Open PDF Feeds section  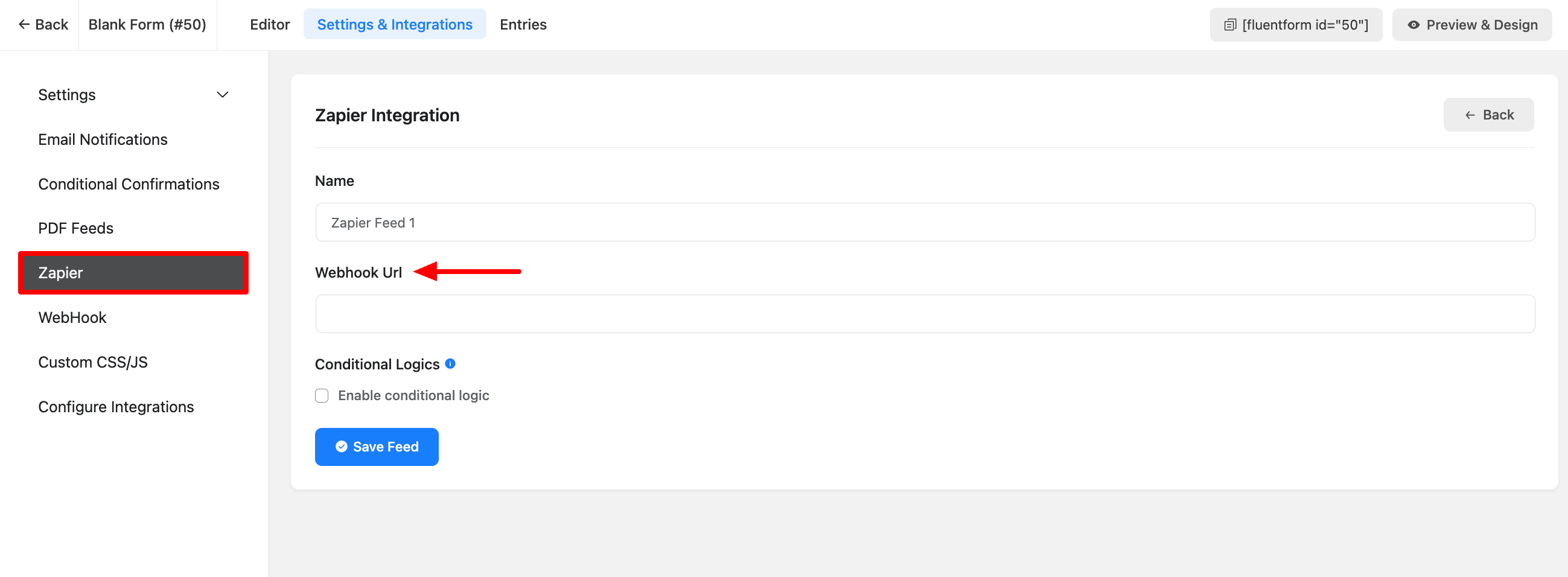click(76, 228)
